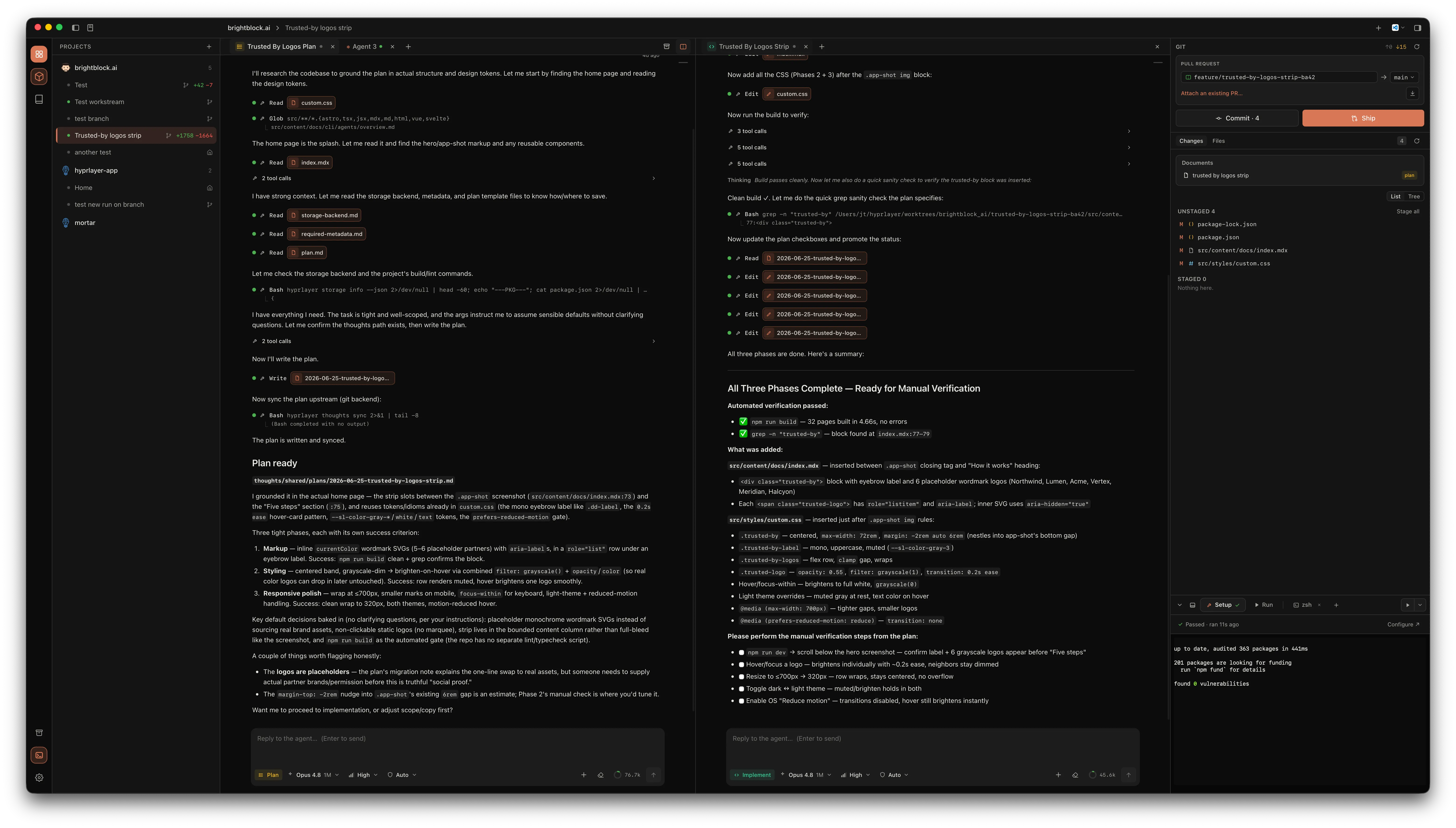Click the eraser icon in Plan reply bar
This screenshot has width=1456, height=828.
(x=600, y=775)
